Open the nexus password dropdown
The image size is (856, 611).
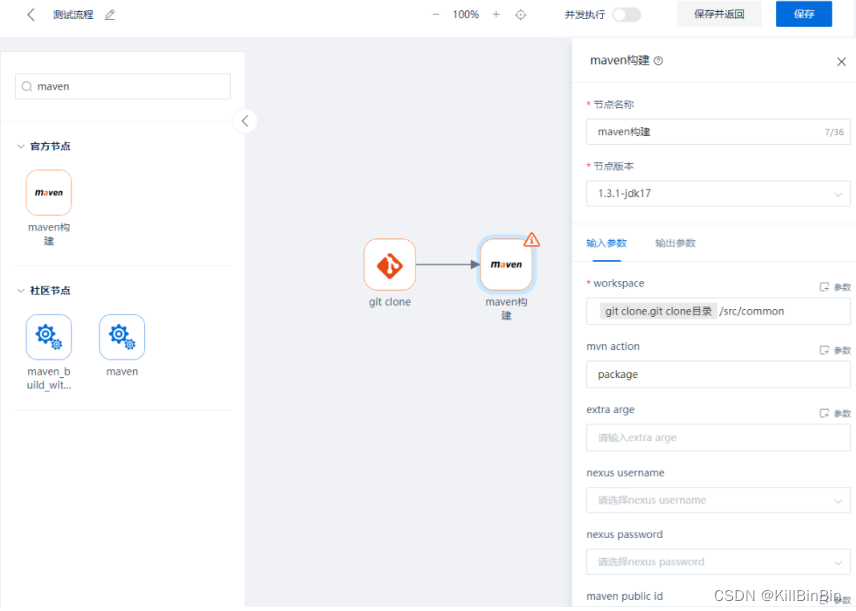(x=718, y=562)
